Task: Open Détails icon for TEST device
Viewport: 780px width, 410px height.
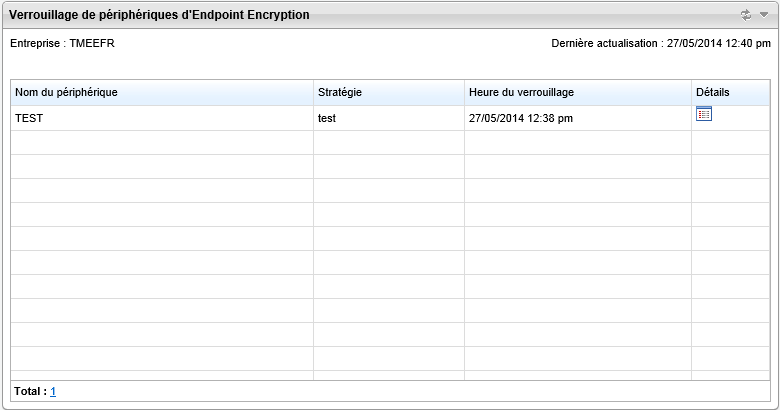Action: click(x=704, y=114)
